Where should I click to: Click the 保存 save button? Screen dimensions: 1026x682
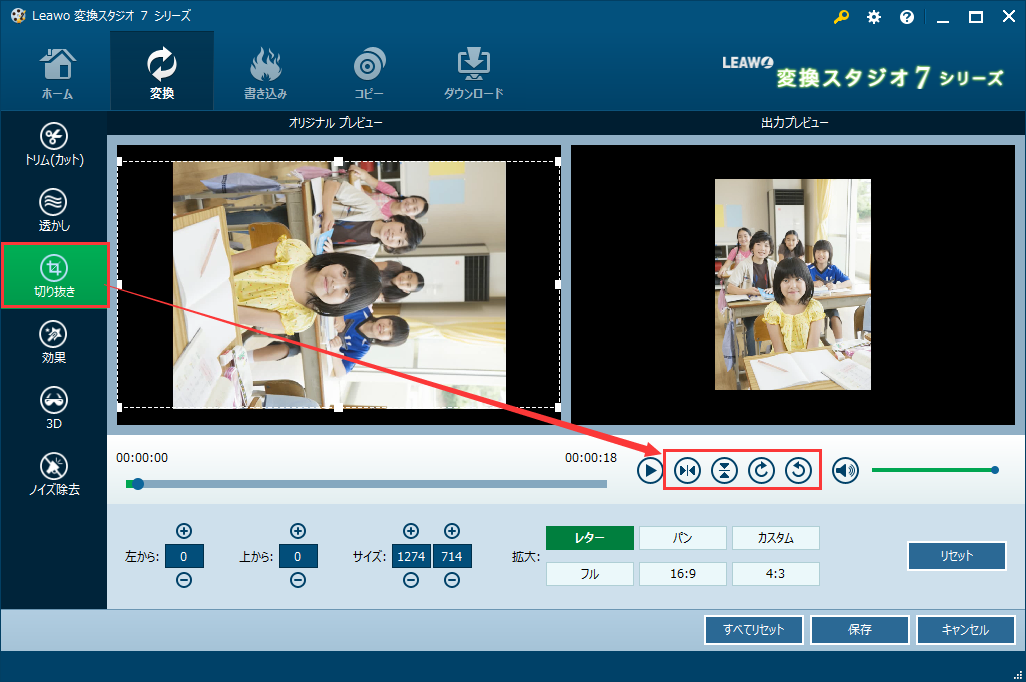tap(859, 630)
